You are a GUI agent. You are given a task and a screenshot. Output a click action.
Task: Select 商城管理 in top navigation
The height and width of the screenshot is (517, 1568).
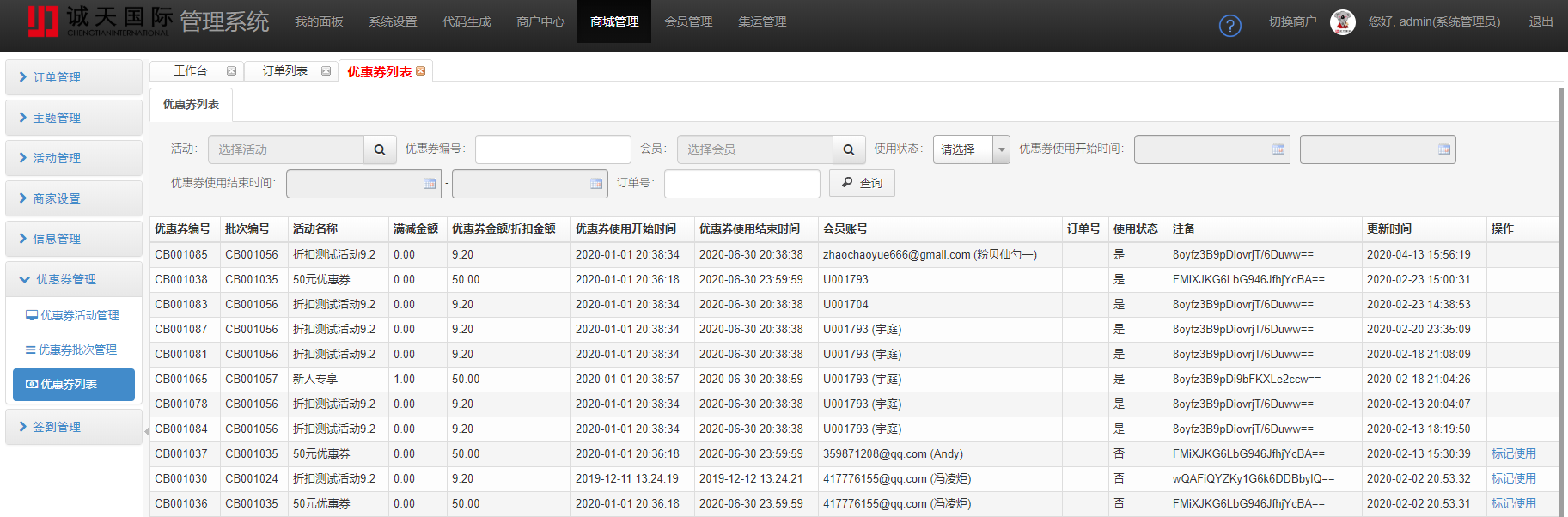click(614, 21)
